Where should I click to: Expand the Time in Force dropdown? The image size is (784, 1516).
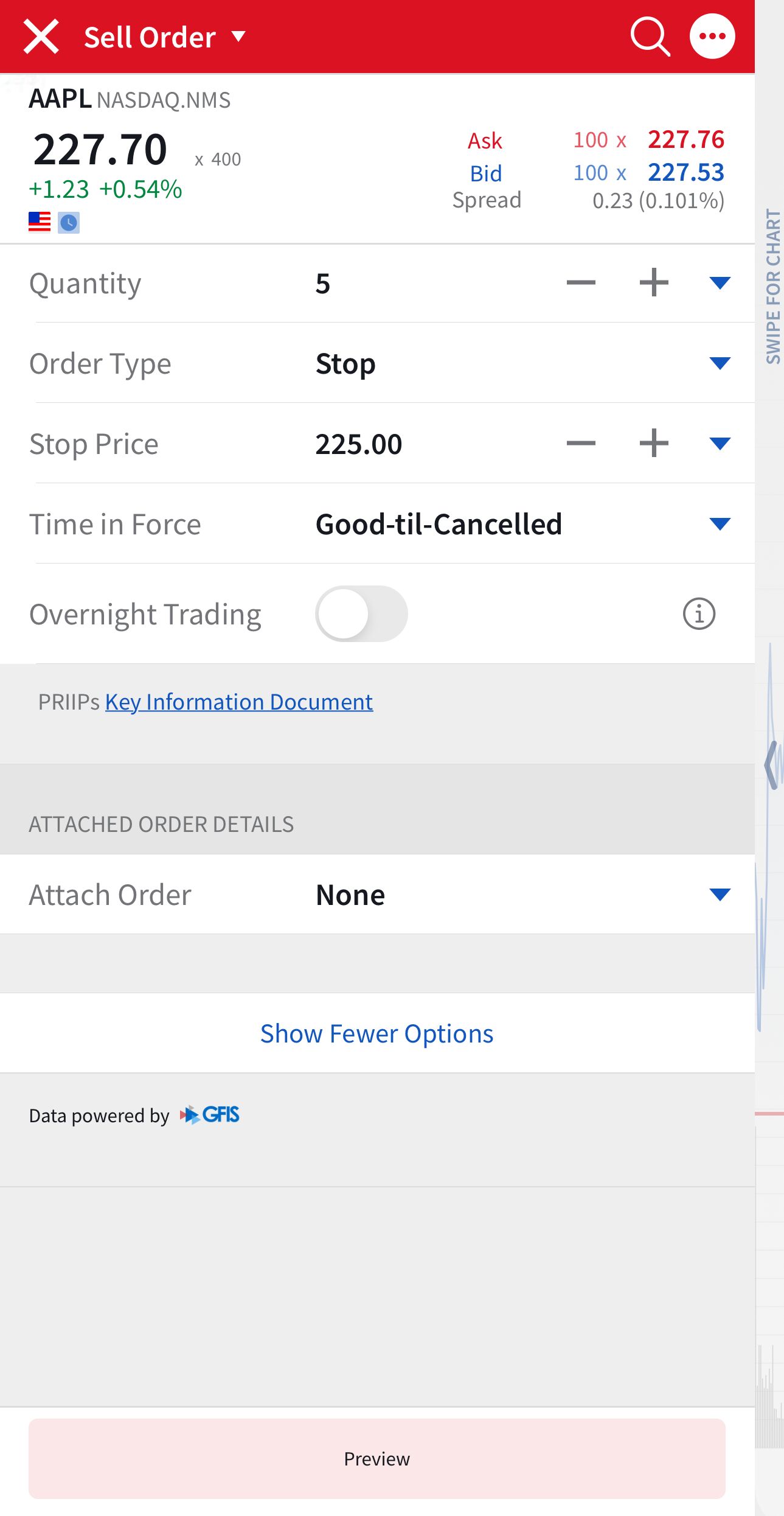[720, 524]
